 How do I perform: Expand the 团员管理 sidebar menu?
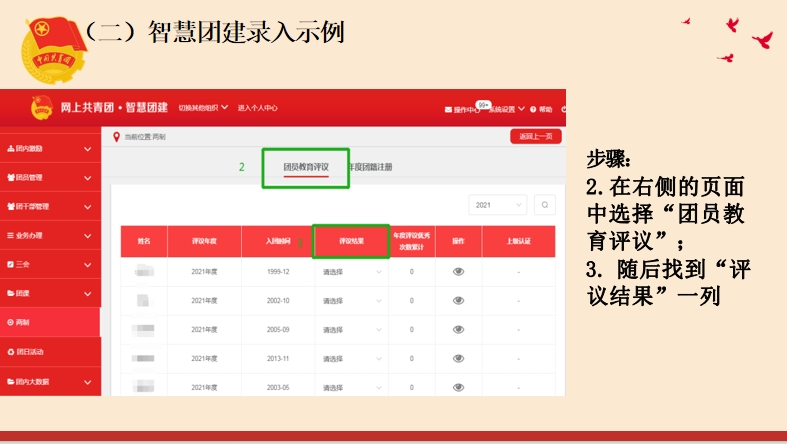click(50, 178)
